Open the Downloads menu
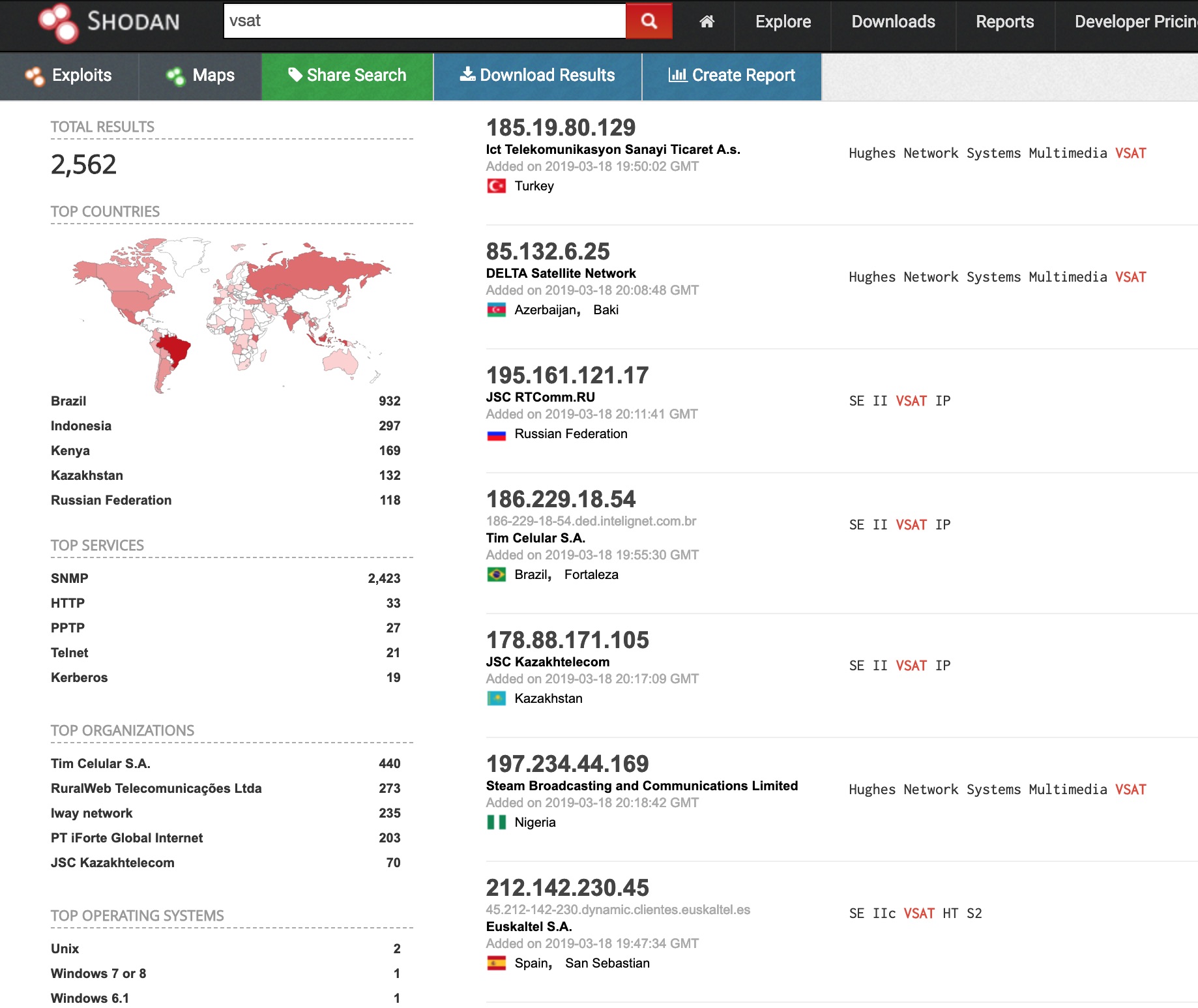The height and width of the screenshot is (1008, 1198). (x=893, y=22)
